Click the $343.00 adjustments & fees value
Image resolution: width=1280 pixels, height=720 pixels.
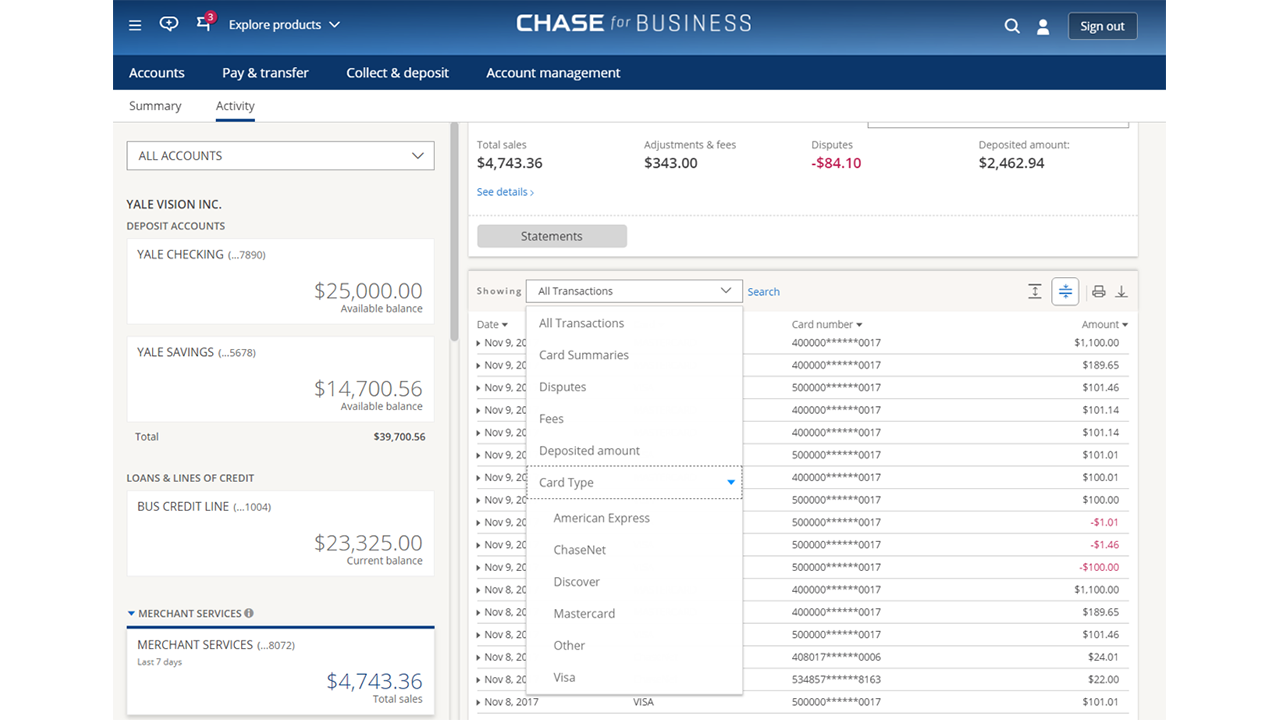671,163
